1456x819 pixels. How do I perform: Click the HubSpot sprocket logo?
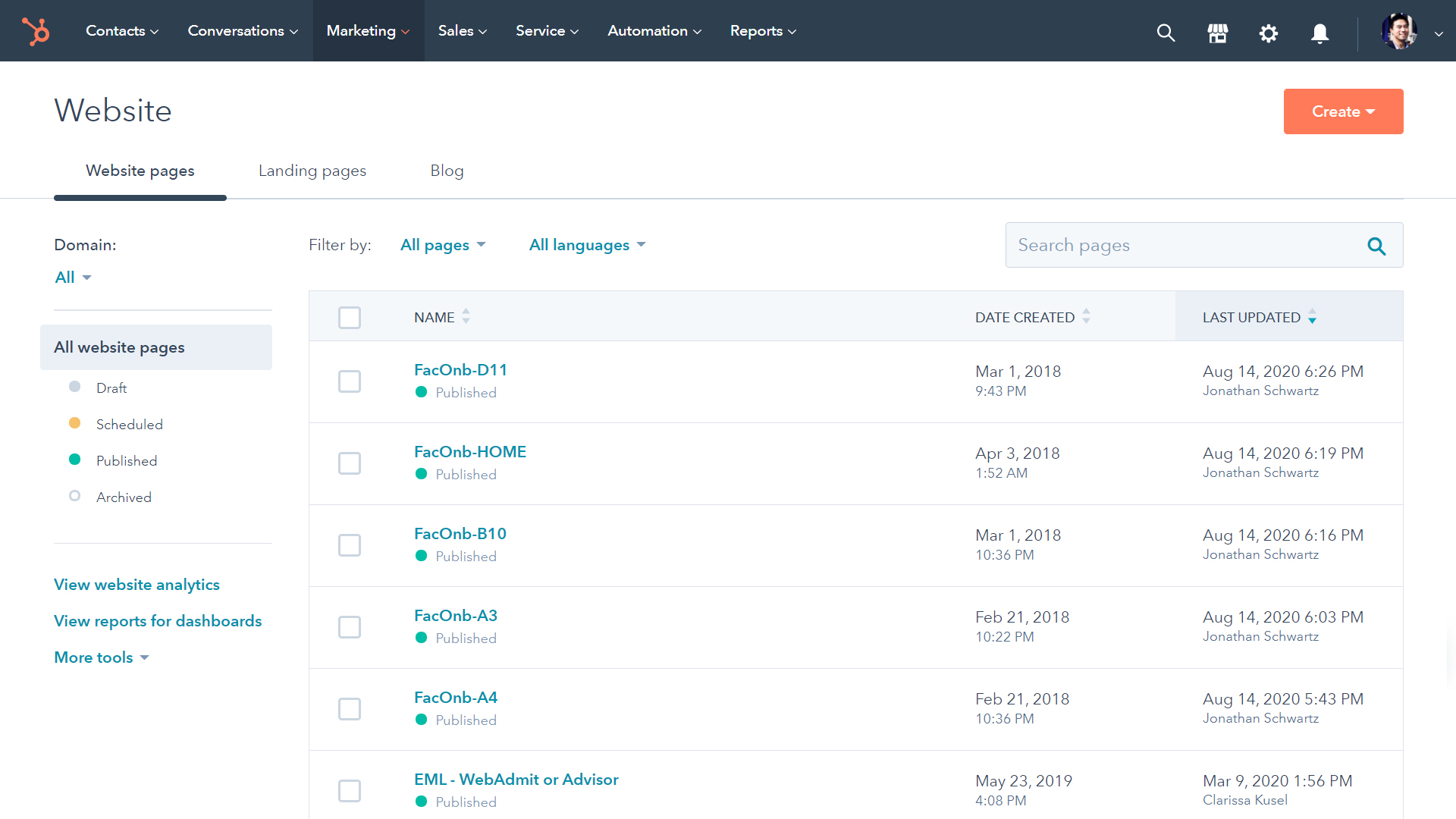[x=36, y=31]
